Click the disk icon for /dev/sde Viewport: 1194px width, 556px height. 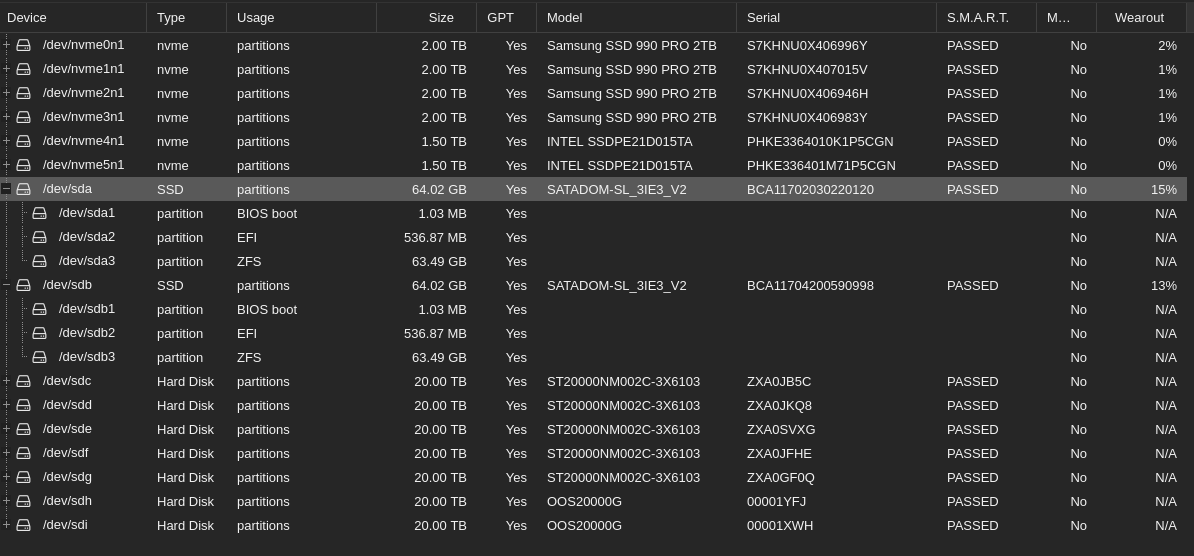(24, 430)
